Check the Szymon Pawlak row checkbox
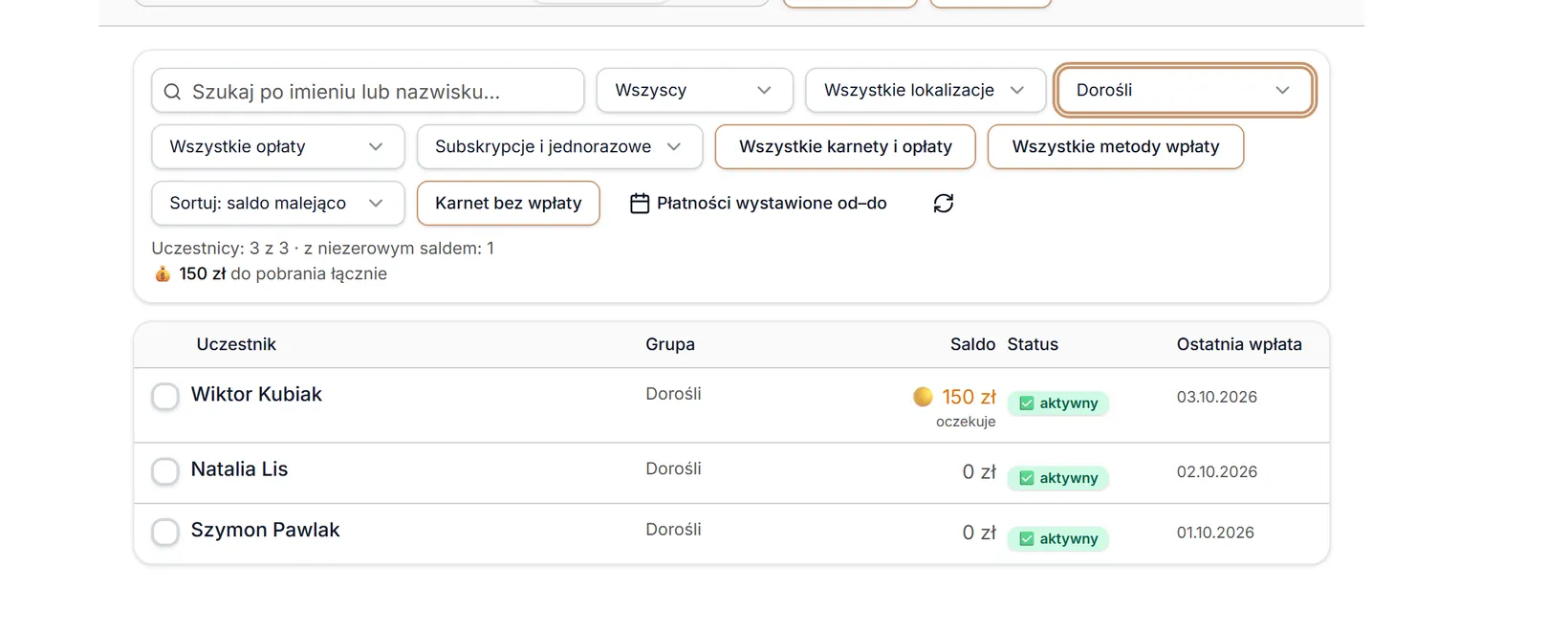1568x631 pixels. [x=165, y=532]
